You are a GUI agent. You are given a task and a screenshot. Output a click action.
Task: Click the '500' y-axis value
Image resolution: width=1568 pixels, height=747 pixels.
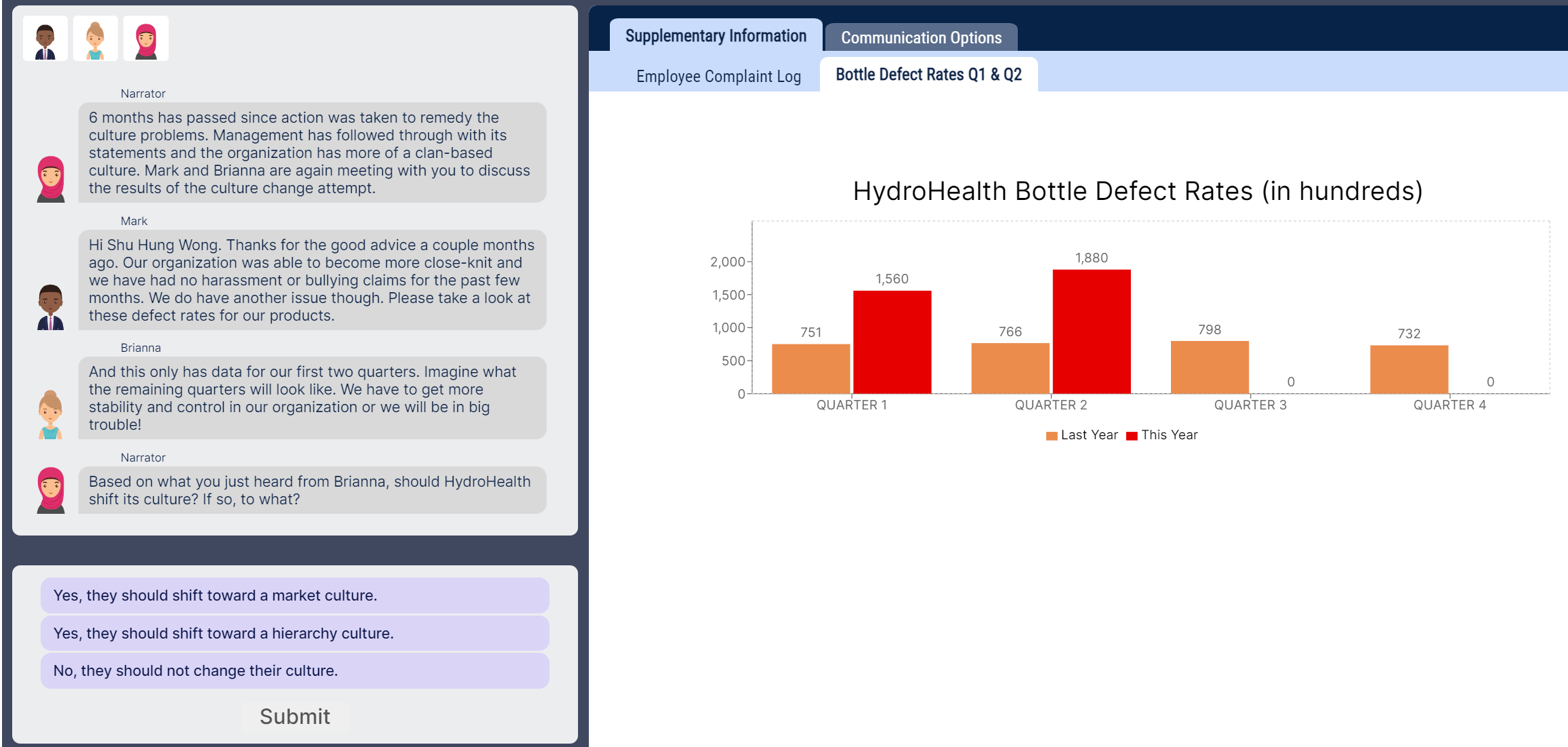point(733,361)
